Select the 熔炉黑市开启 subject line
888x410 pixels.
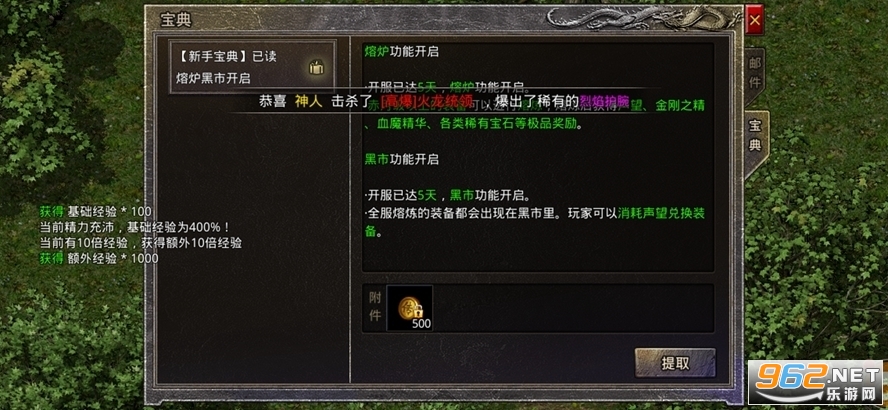click(213, 78)
